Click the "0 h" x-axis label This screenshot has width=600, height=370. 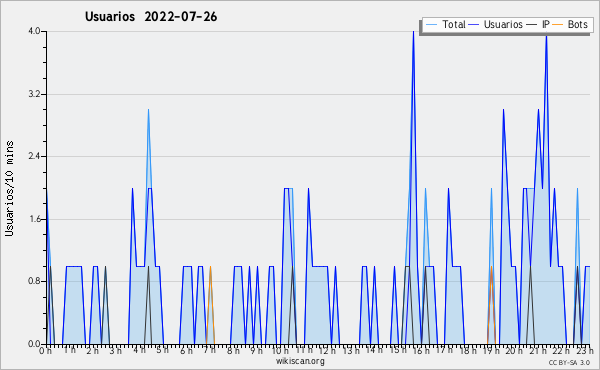(45, 351)
